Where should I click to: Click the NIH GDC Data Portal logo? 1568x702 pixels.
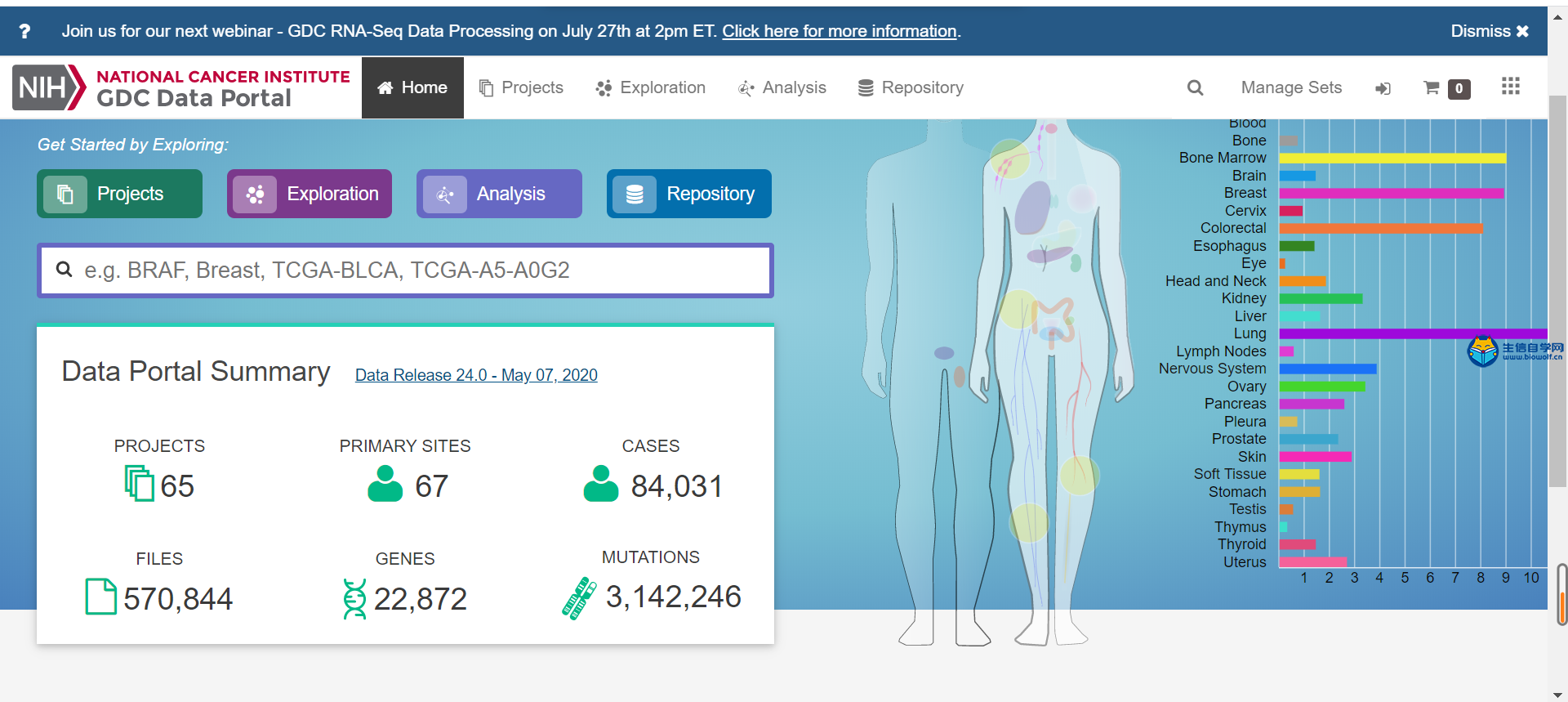tap(181, 87)
